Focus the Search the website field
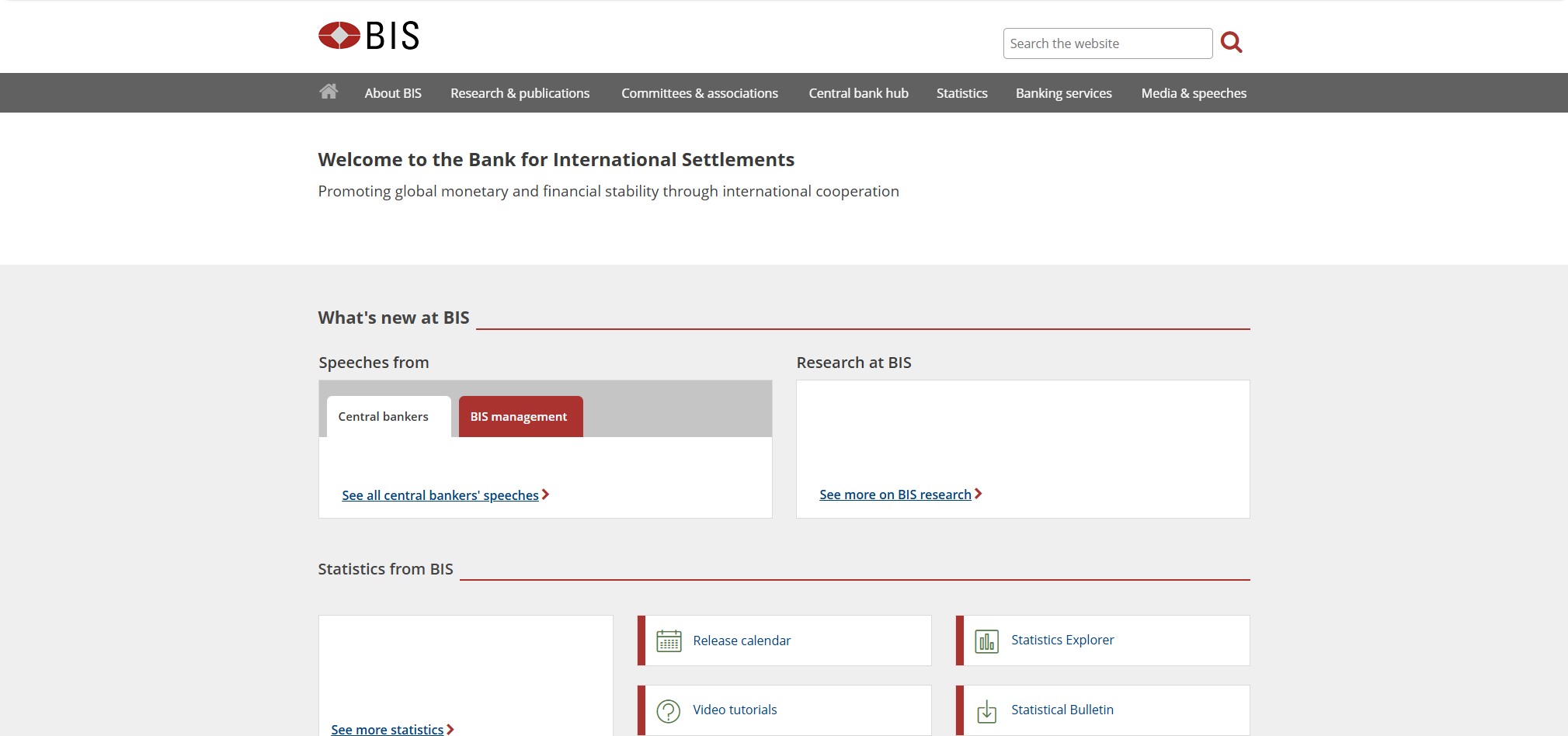 [1107, 43]
